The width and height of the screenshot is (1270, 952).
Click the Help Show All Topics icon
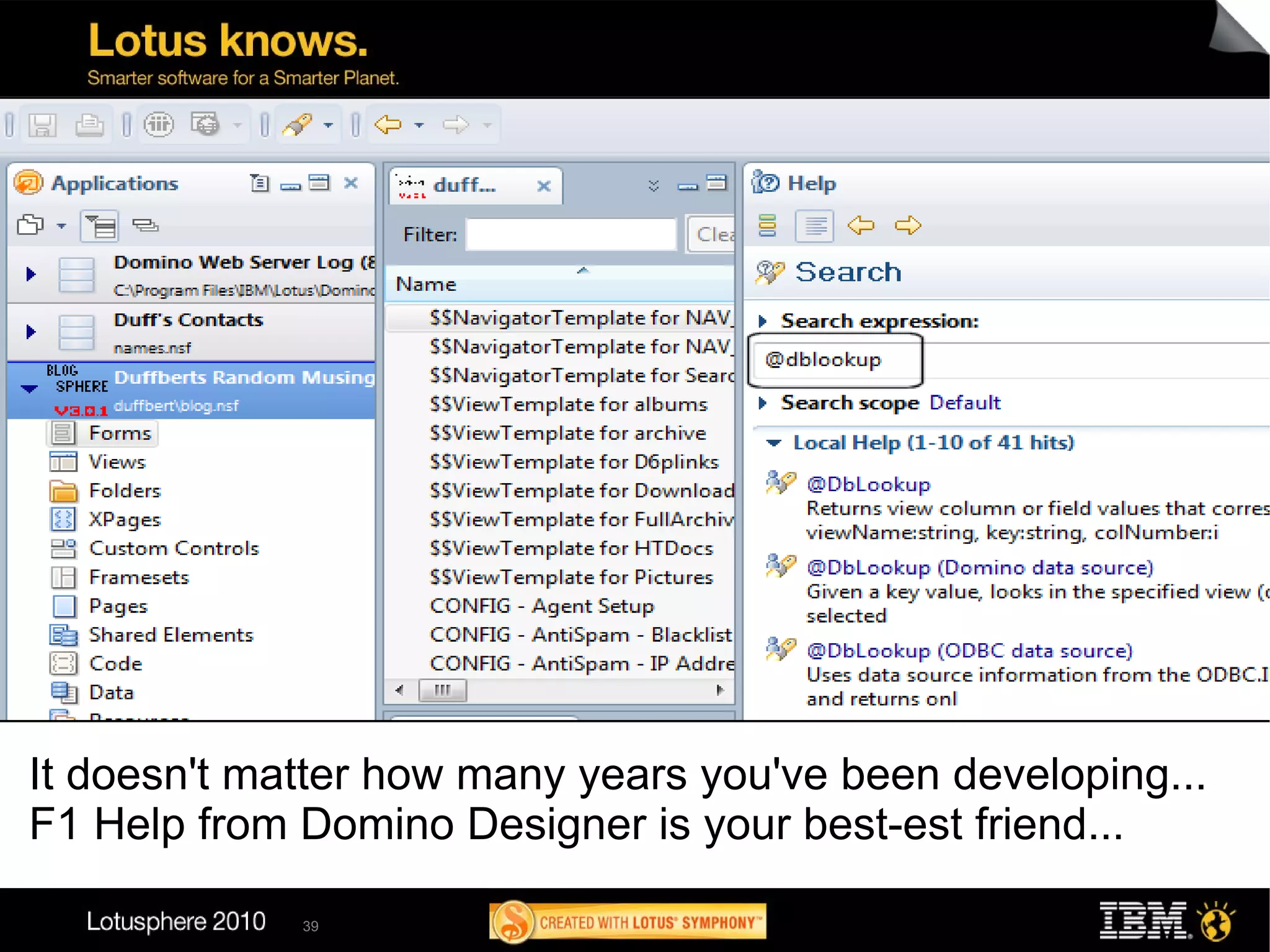768,225
